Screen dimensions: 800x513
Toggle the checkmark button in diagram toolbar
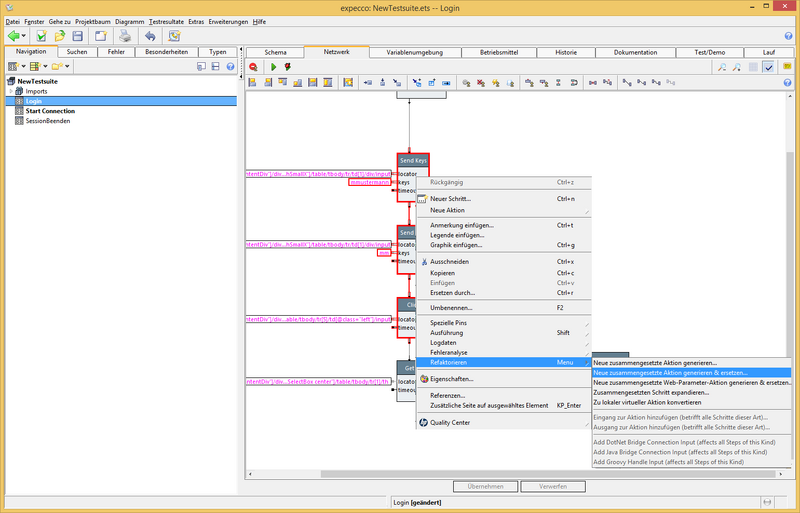click(x=768, y=67)
